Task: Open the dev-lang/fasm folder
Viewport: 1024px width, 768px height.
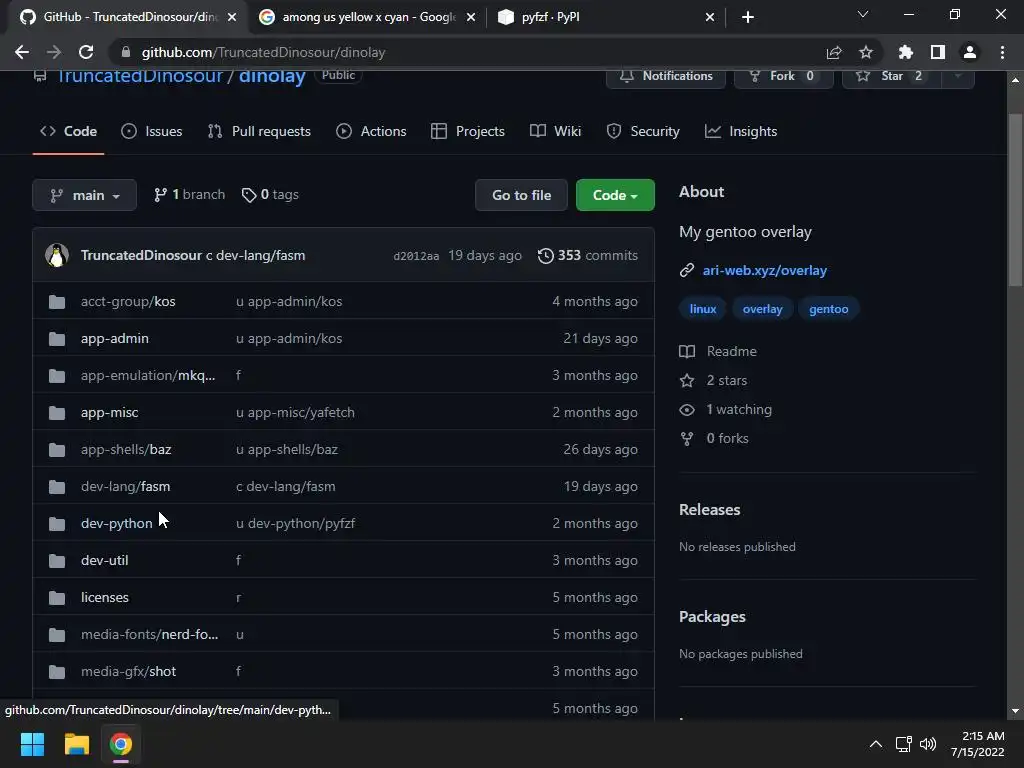Action: point(125,487)
